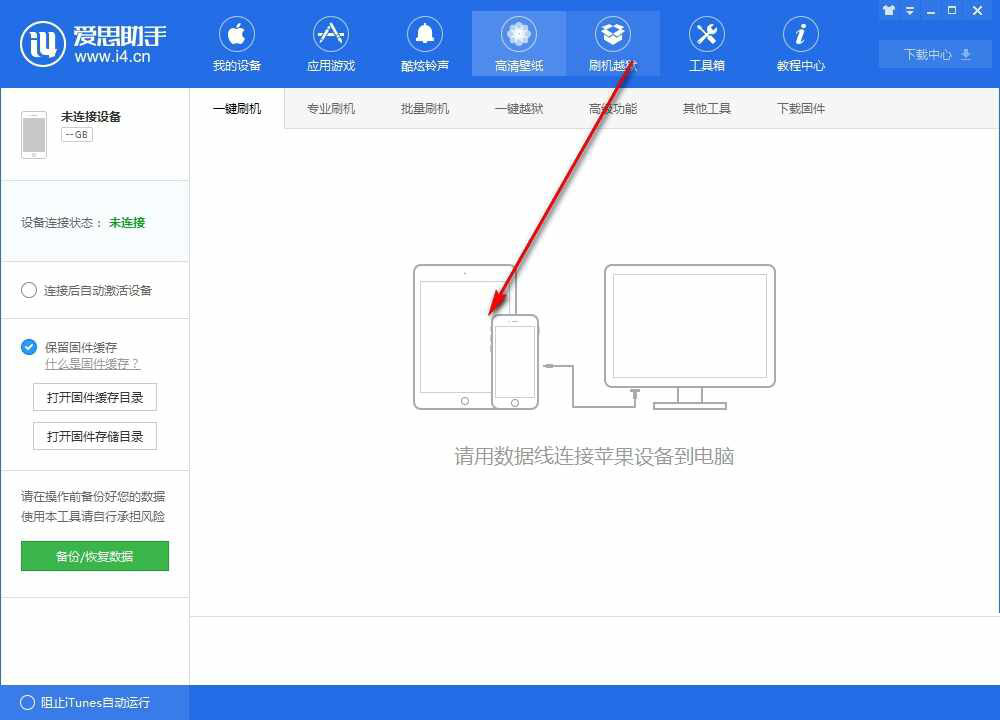Open the 下载固件 tab
Screen dimensions: 1000x720
tap(801, 109)
